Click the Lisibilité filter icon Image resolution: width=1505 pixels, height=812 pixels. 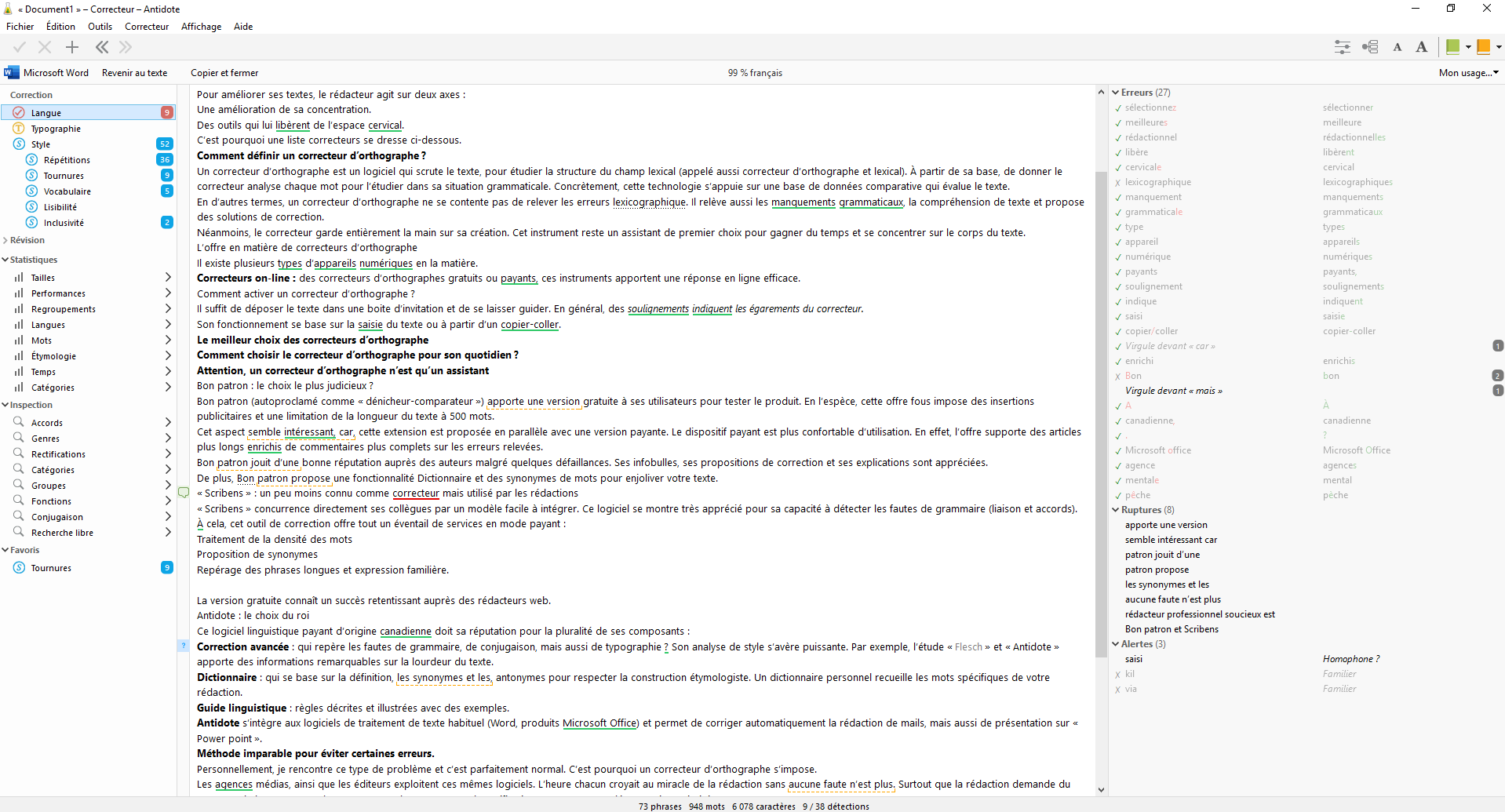(x=31, y=206)
